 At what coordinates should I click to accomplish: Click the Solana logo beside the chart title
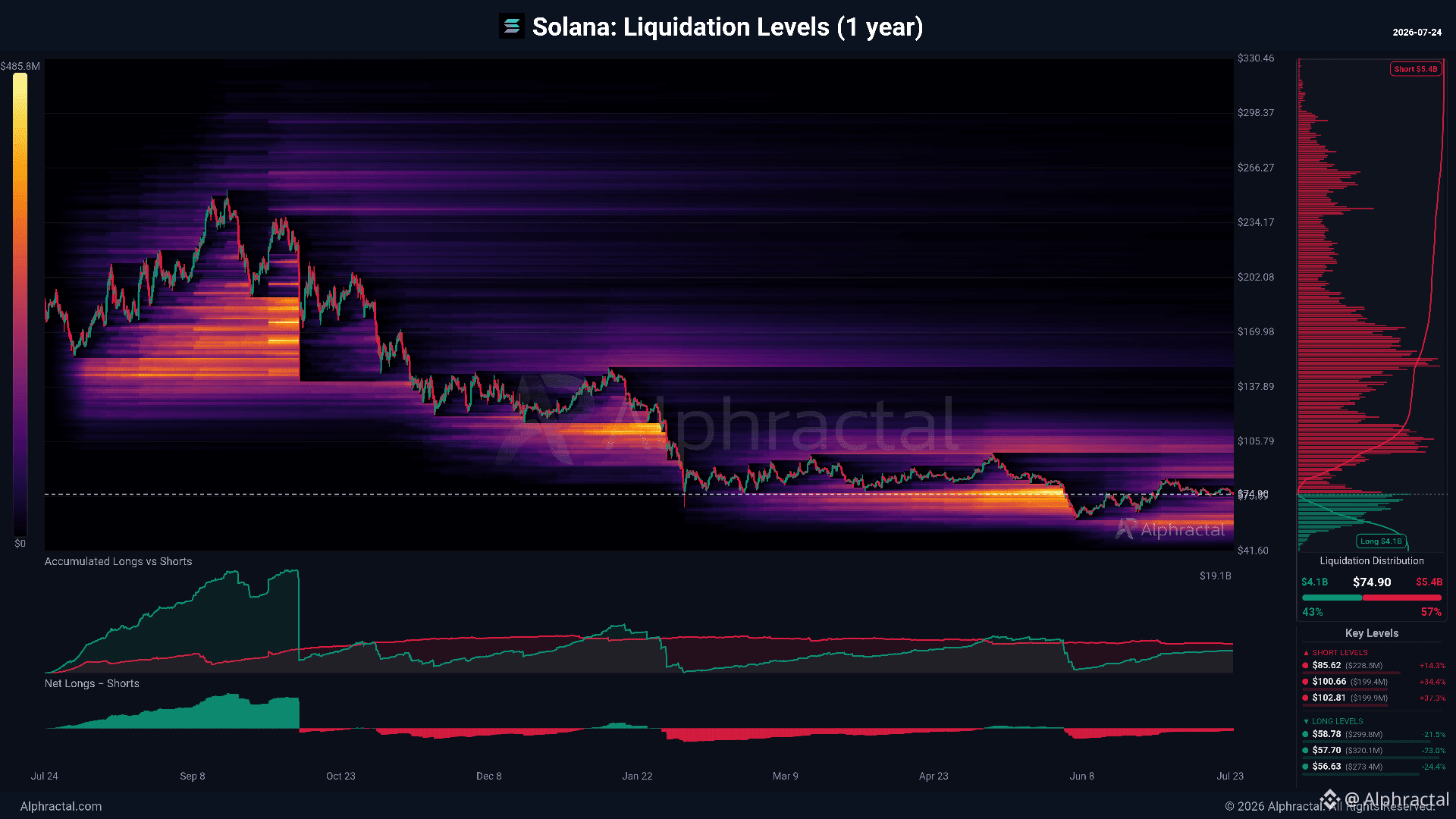tap(512, 27)
